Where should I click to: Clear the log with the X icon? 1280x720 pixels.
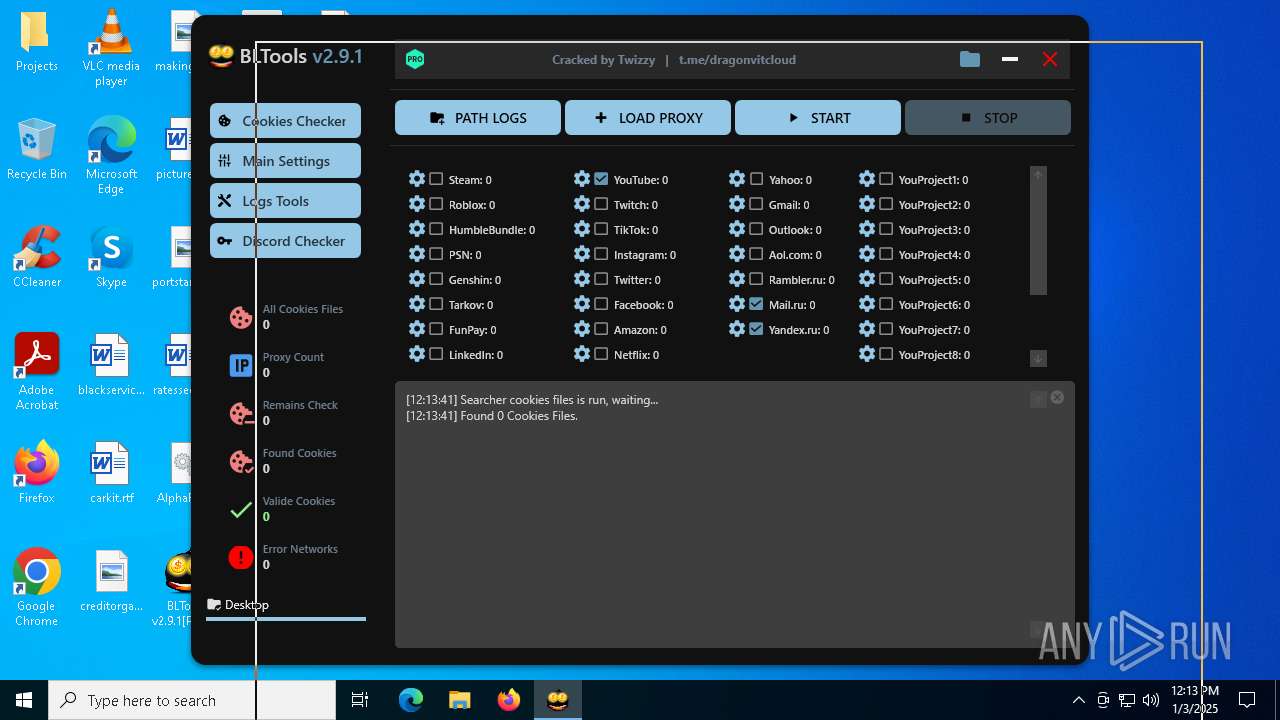coord(1057,397)
